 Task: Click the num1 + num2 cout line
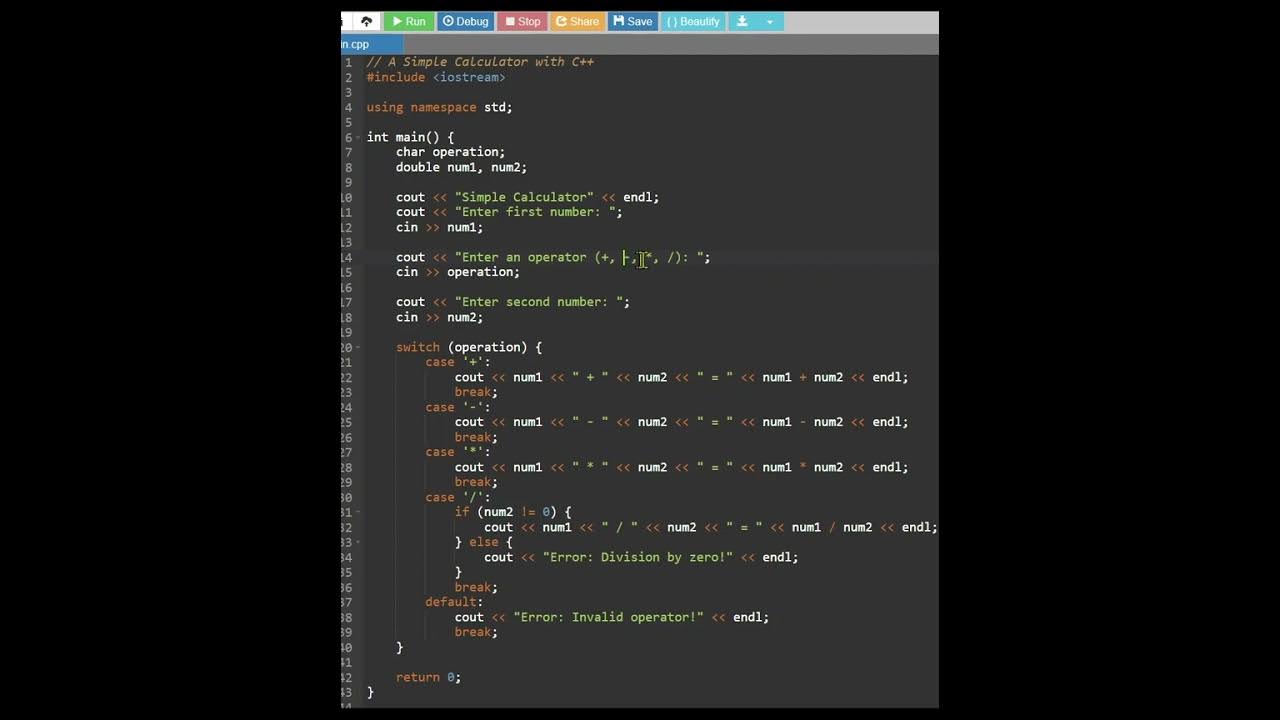click(681, 377)
